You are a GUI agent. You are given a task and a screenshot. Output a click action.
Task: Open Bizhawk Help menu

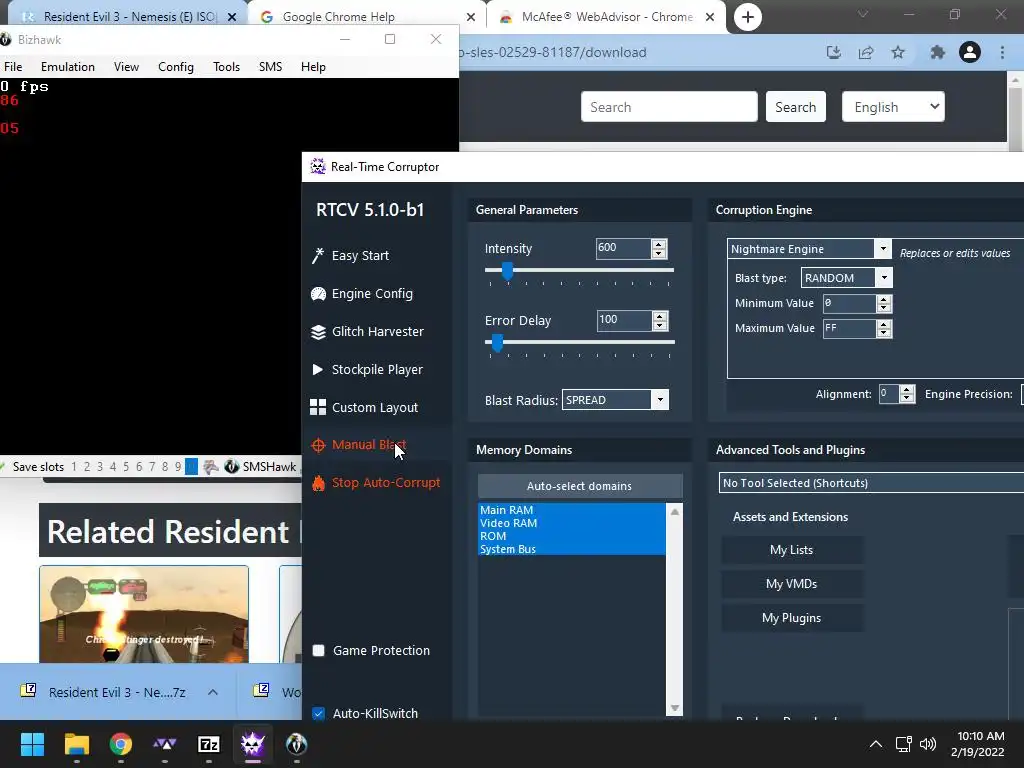click(x=313, y=67)
